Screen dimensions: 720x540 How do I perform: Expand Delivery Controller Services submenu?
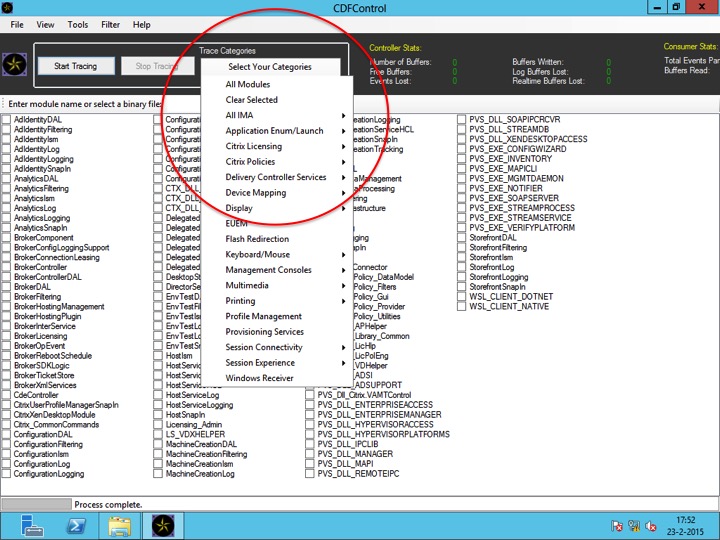[x=277, y=177]
